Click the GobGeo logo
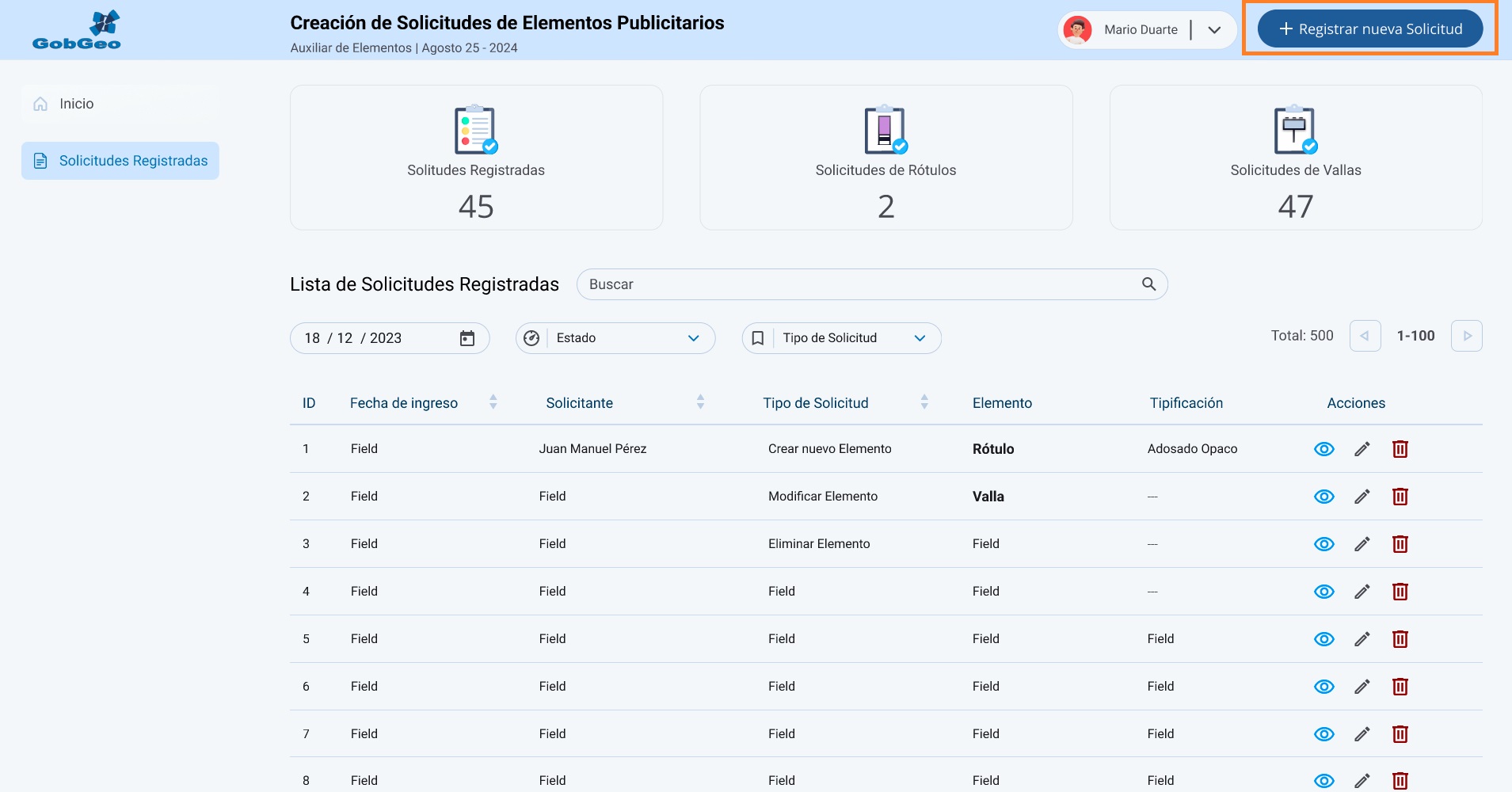 point(77,30)
